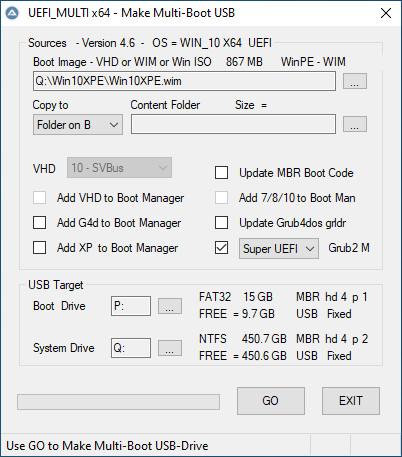The image size is (402, 457).
Task: Click the System Drive Q: field
Action: [x=131, y=348]
